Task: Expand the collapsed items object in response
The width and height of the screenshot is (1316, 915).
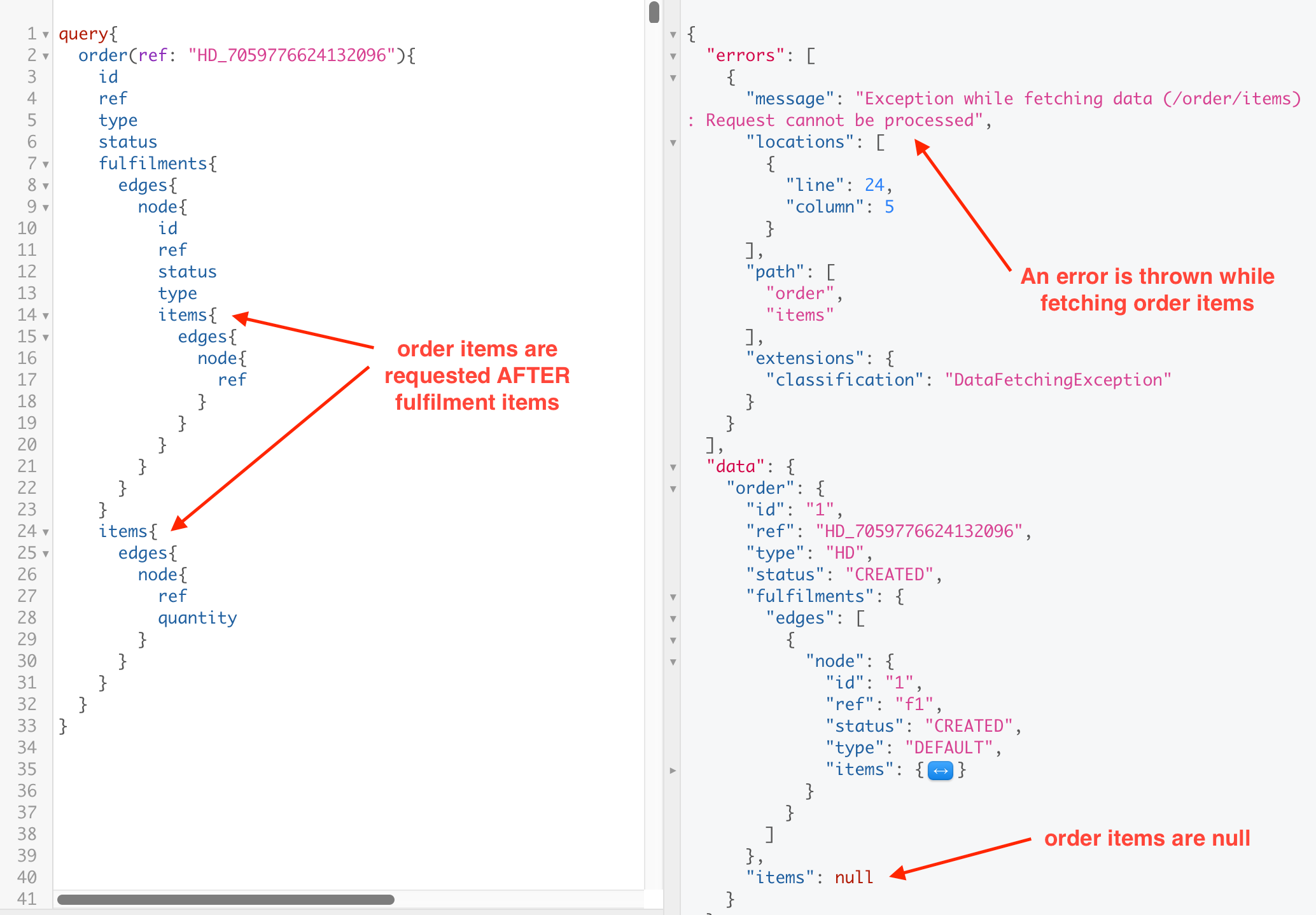Action: (x=940, y=771)
